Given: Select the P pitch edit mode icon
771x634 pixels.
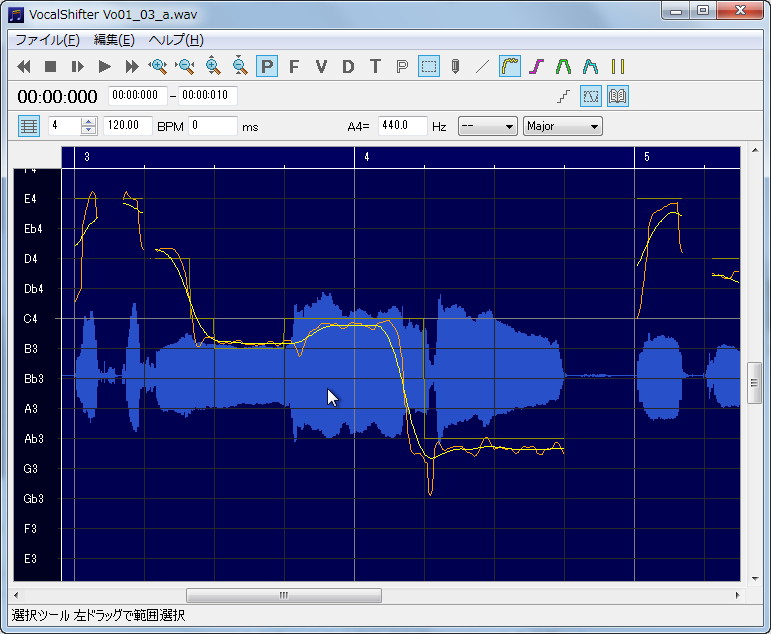Looking at the screenshot, I should click(x=267, y=66).
